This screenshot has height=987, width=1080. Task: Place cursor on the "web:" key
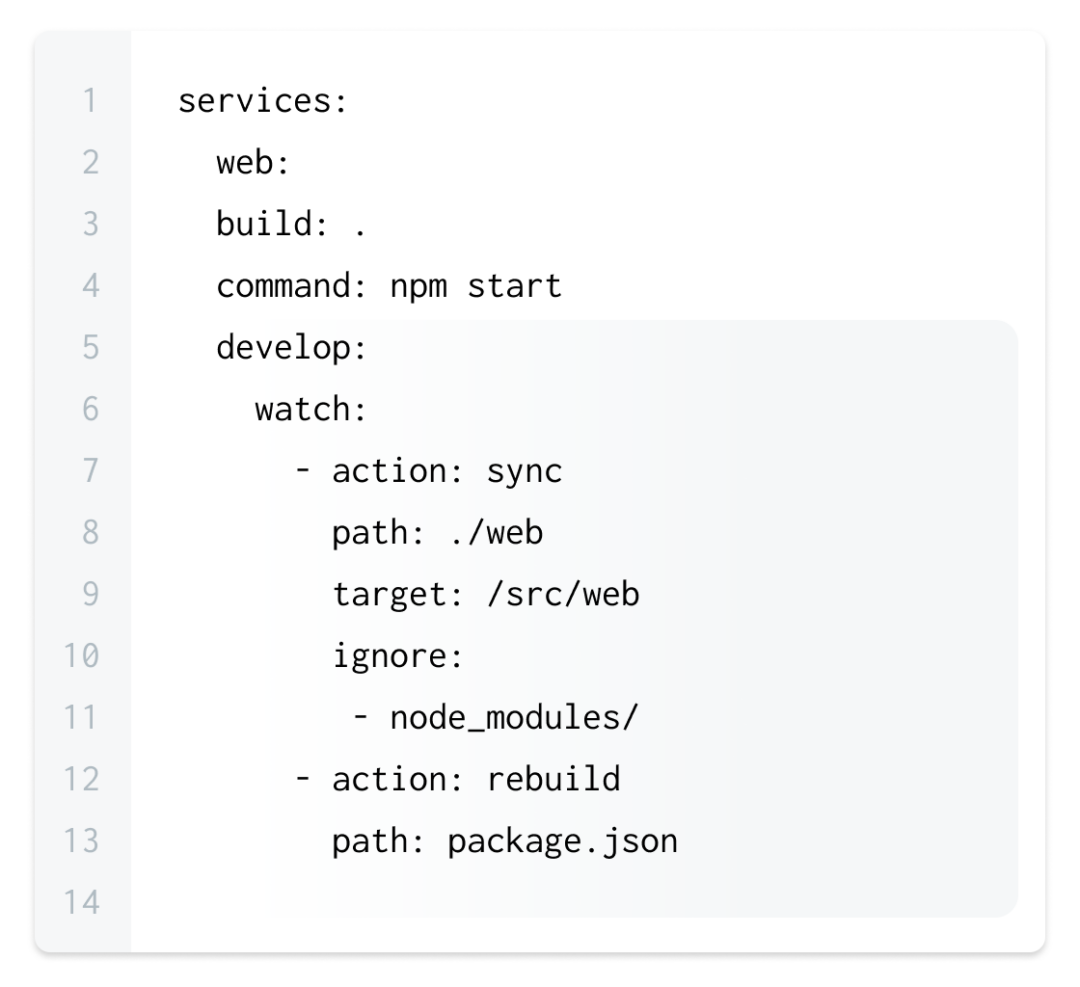pos(252,164)
